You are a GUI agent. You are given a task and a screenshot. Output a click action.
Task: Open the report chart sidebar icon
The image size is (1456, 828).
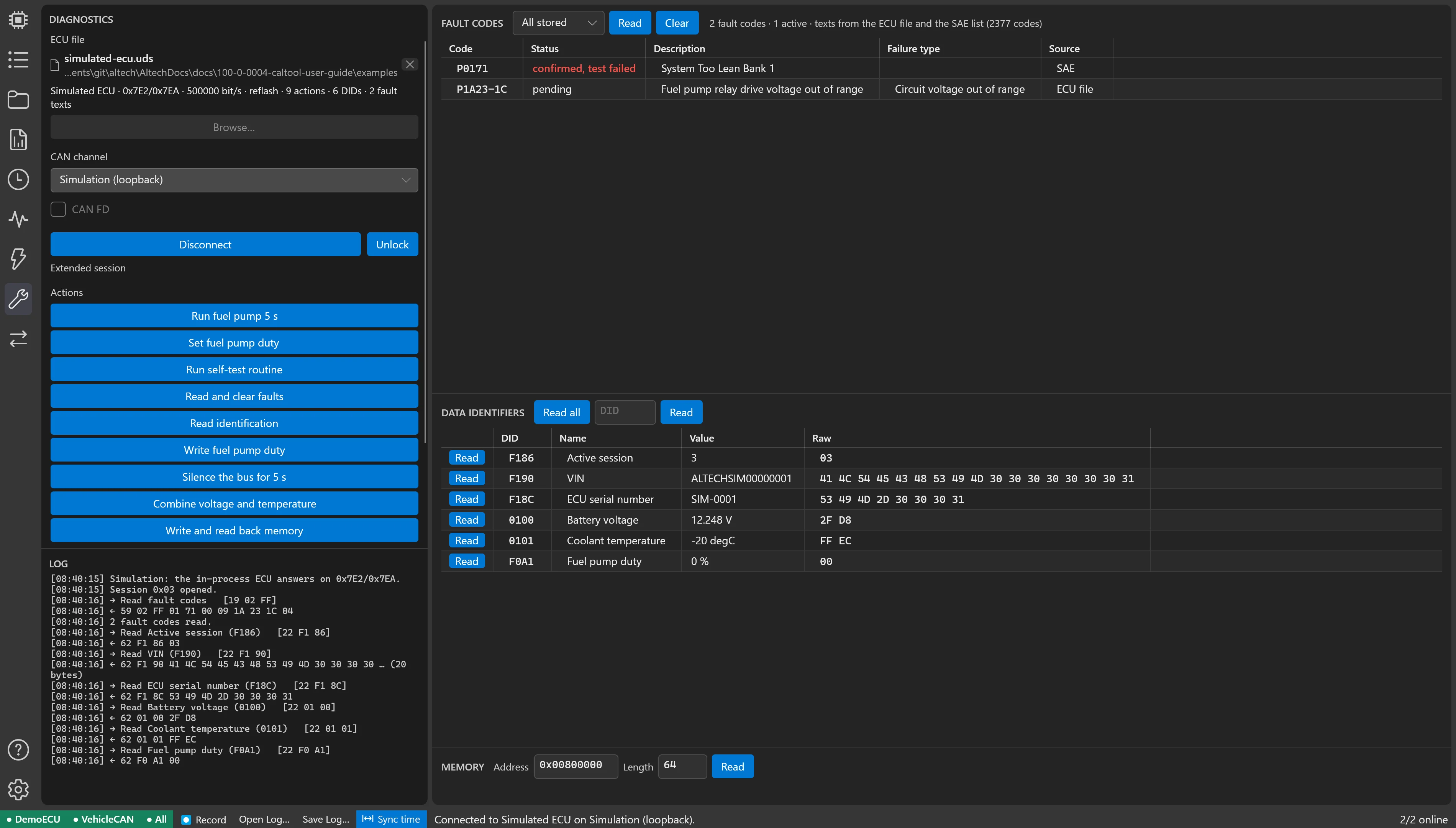tap(18, 139)
